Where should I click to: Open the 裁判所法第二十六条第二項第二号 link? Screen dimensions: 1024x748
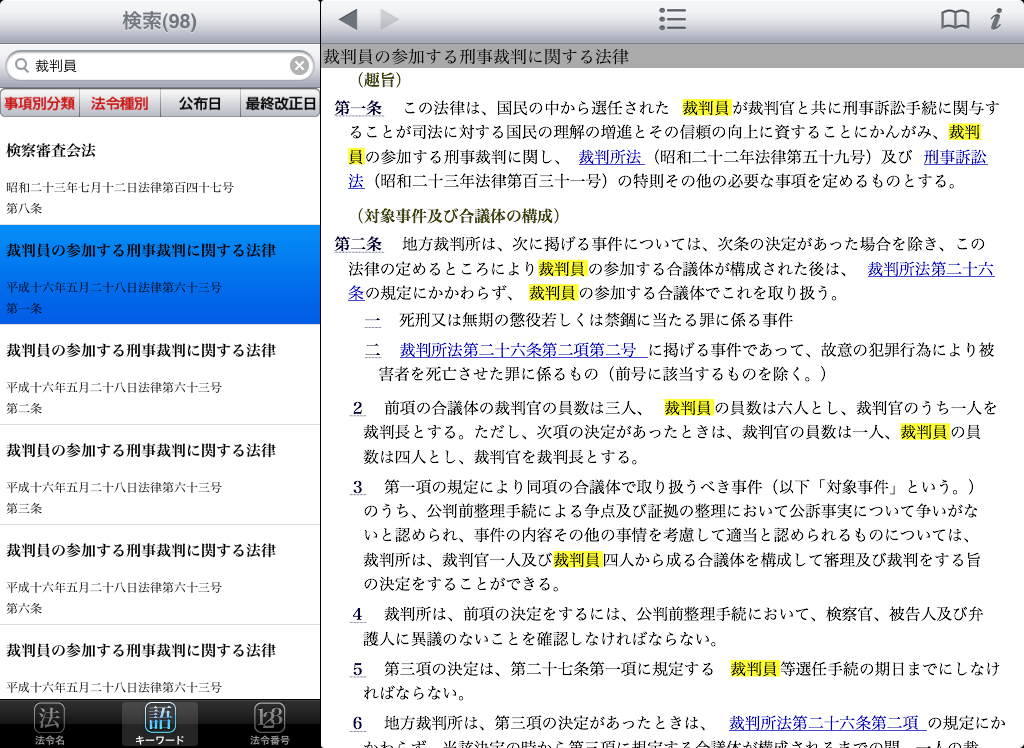pos(518,350)
